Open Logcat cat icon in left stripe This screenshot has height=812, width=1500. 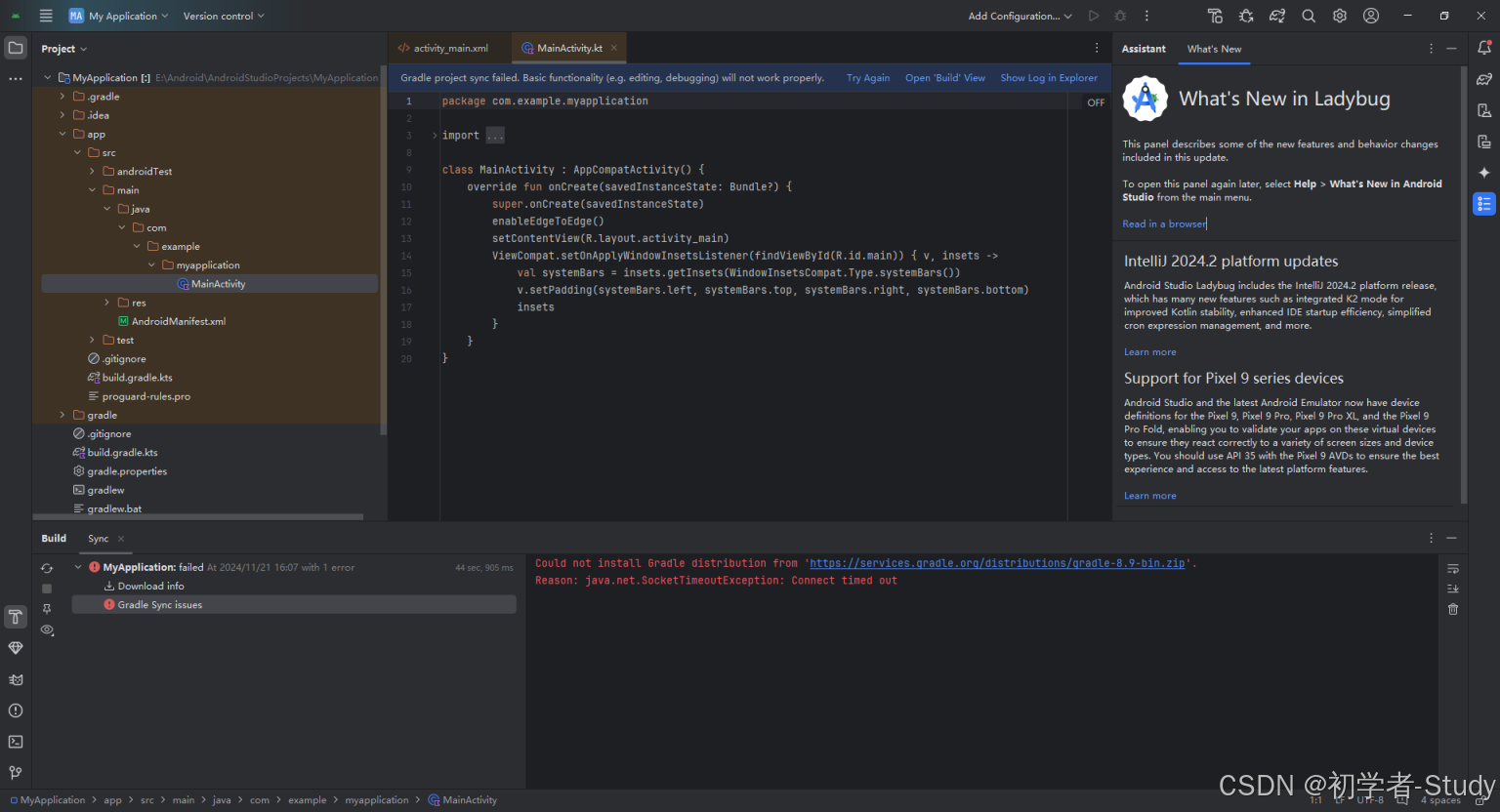click(x=16, y=679)
